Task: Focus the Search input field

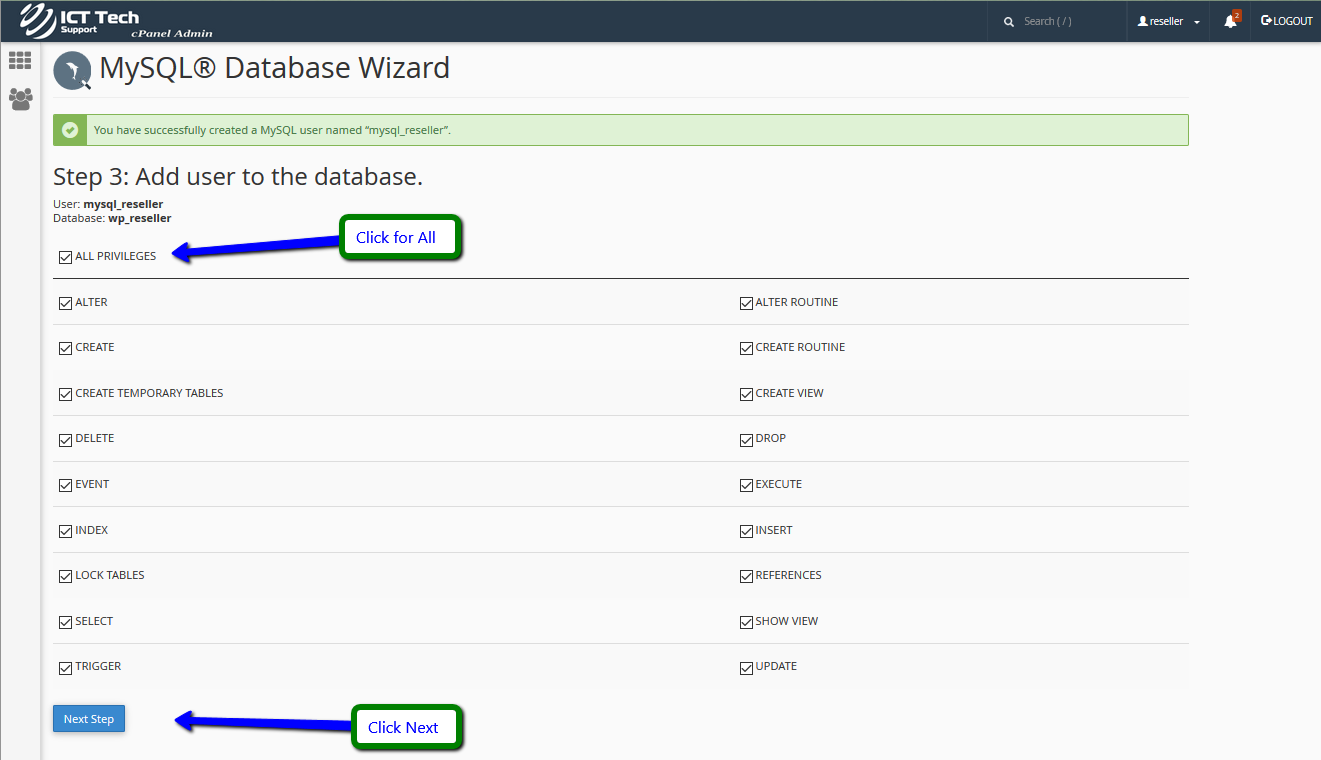Action: point(1065,21)
